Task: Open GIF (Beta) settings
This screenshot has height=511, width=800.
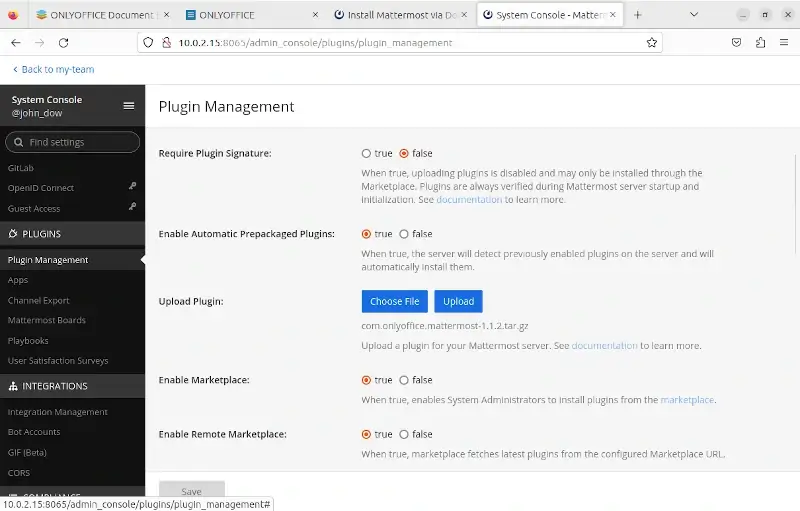Action: 27,452
